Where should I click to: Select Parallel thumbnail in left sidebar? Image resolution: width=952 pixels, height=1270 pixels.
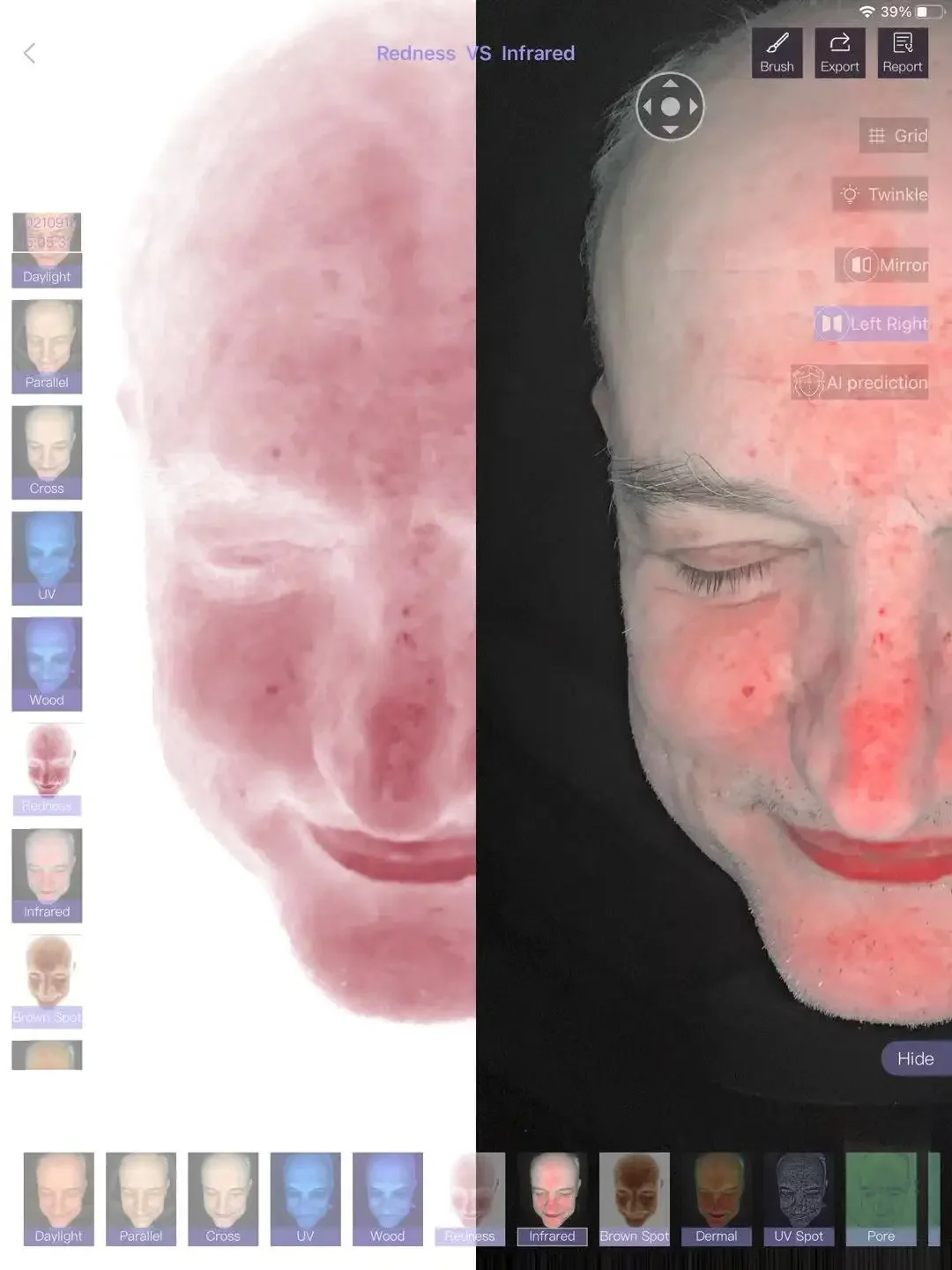tap(47, 347)
